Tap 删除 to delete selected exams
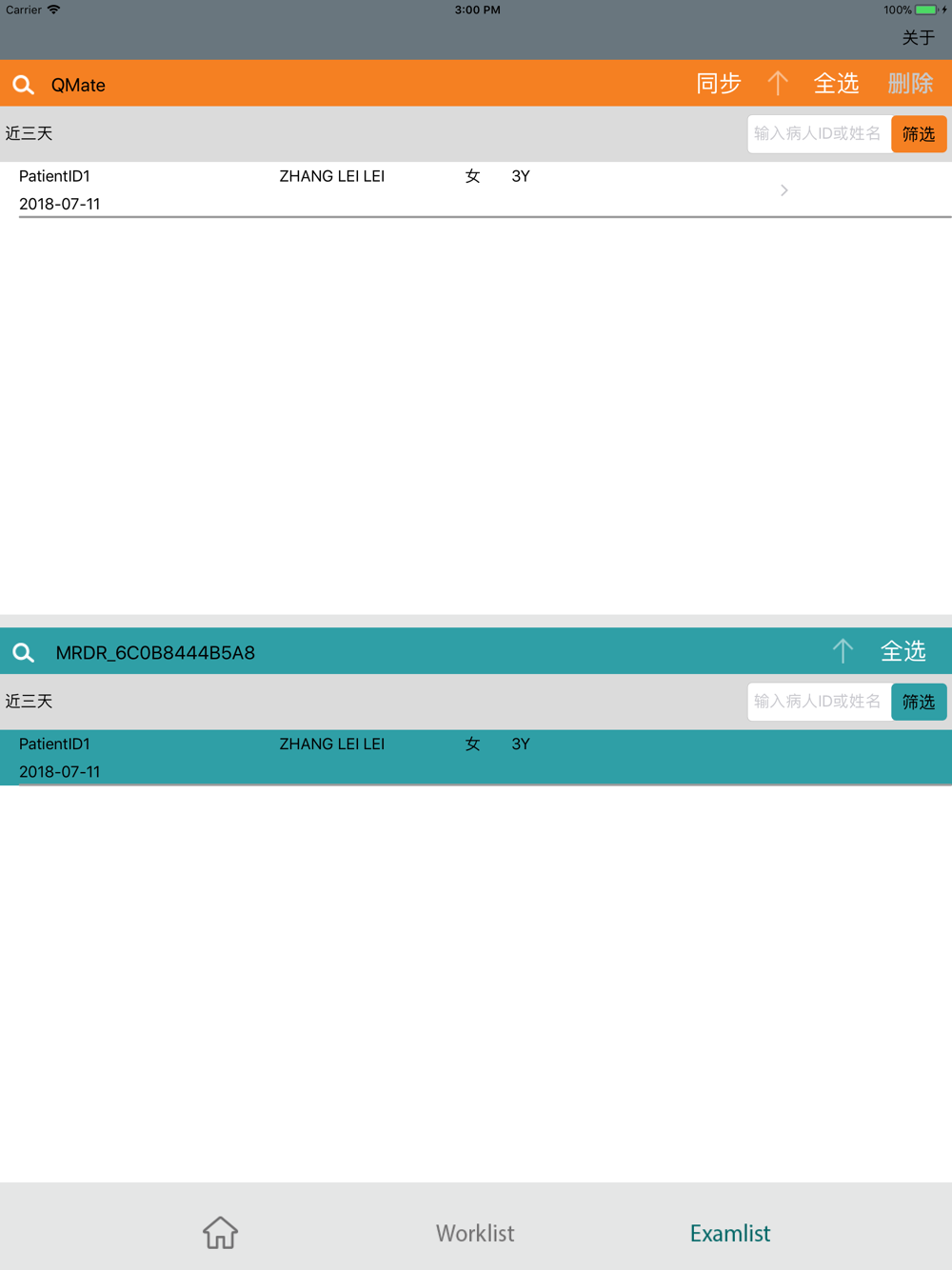Viewport: 952px width, 1270px height. click(911, 84)
